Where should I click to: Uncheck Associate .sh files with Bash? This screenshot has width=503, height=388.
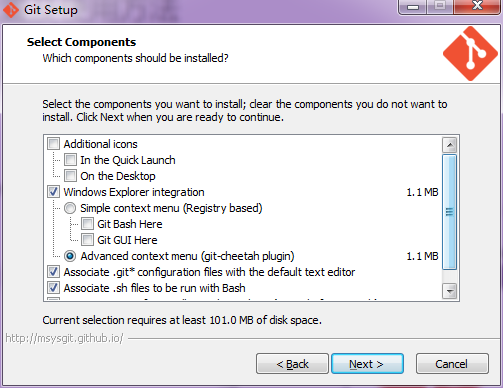click(x=53, y=288)
